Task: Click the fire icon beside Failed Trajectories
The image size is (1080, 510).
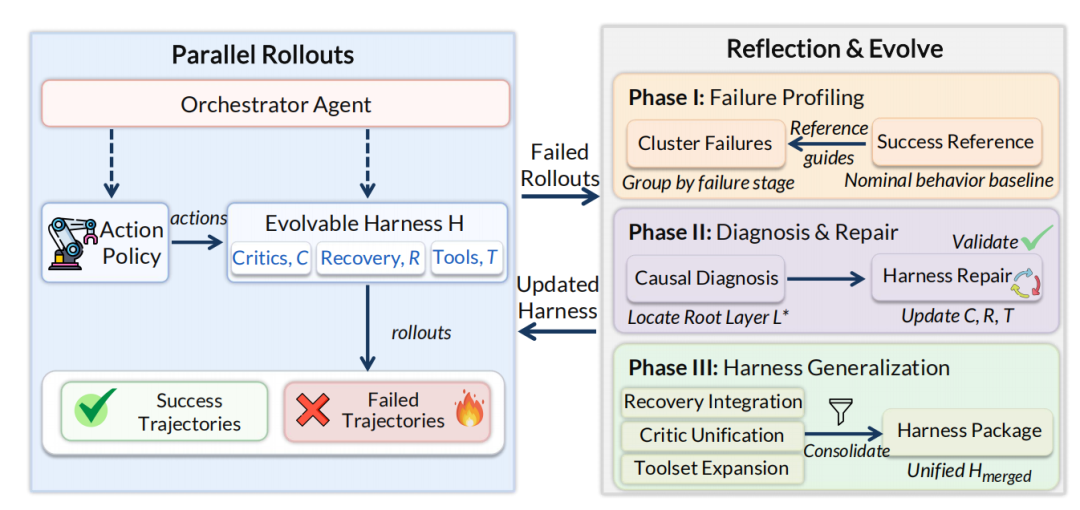Action: click(x=470, y=411)
